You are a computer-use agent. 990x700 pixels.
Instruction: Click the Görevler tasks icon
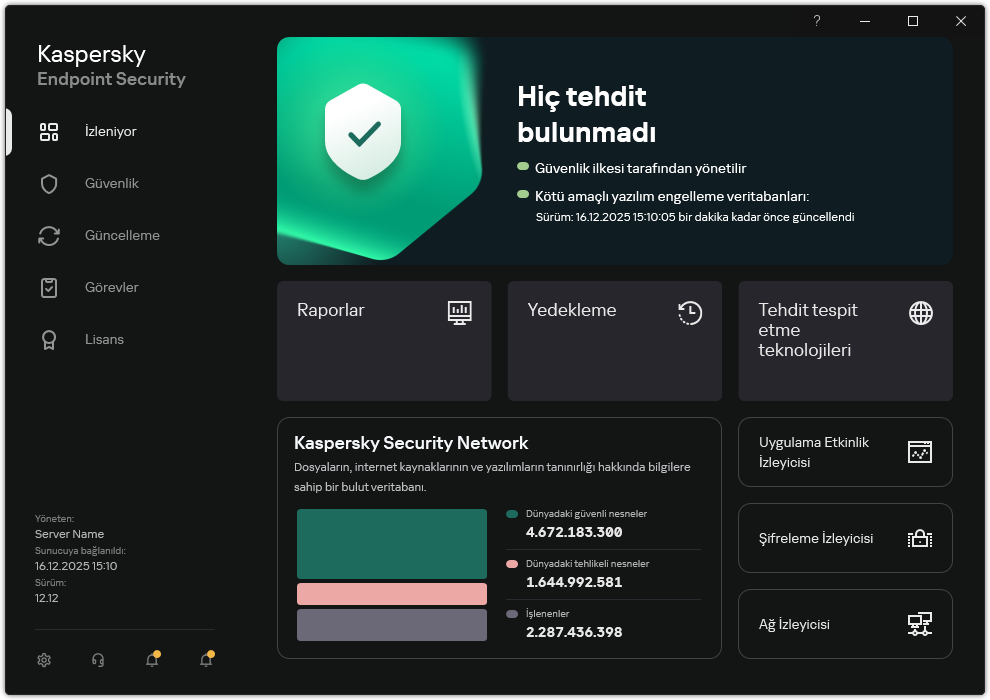(49, 287)
